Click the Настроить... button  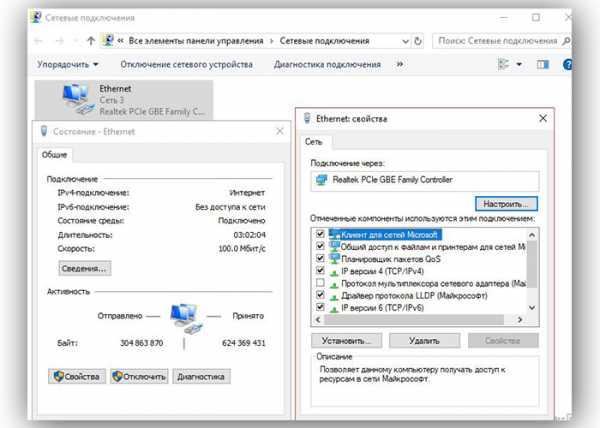pyautogui.click(x=506, y=204)
